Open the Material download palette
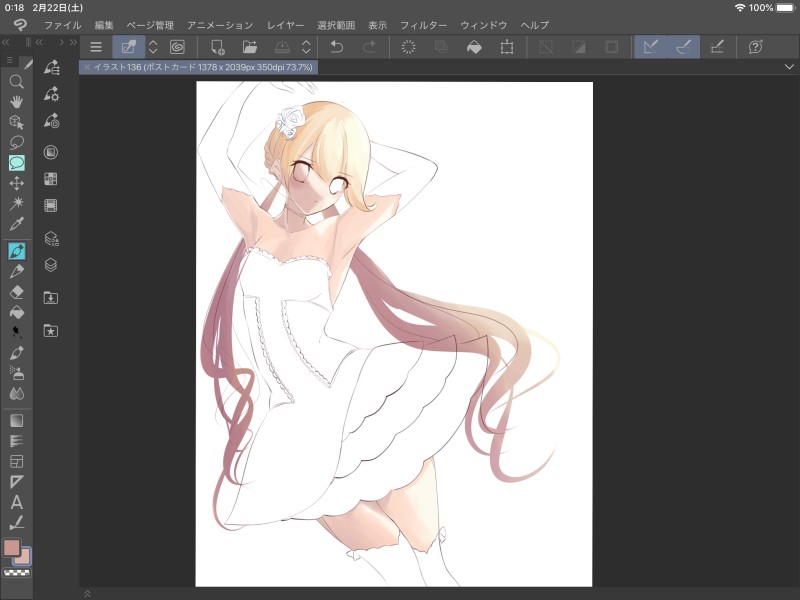This screenshot has height=600, width=800. click(x=51, y=298)
